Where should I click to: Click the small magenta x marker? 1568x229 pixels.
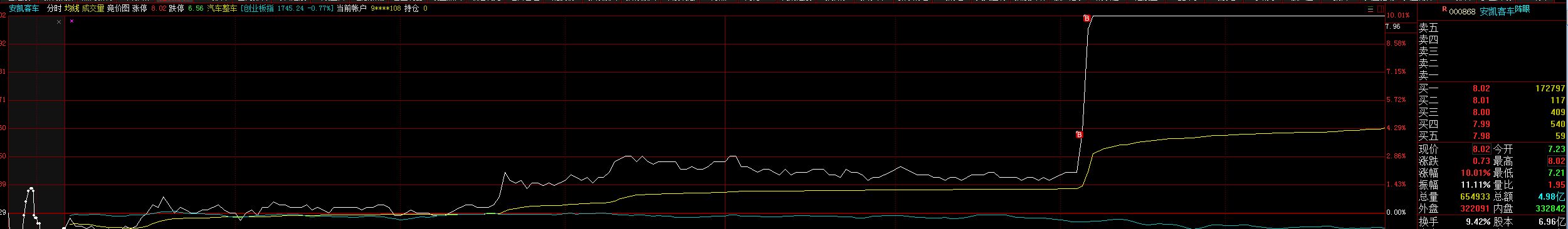[x=71, y=21]
